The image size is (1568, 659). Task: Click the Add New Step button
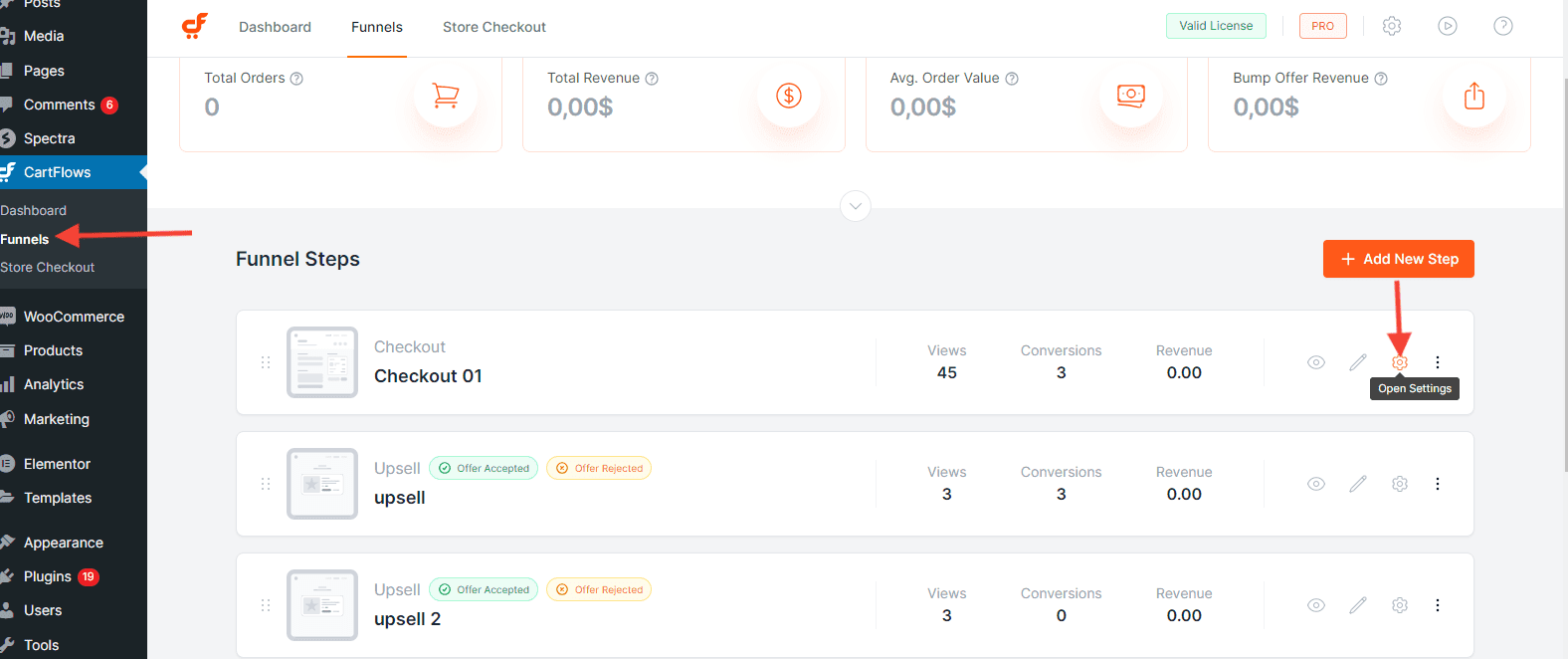[1398, 259]
